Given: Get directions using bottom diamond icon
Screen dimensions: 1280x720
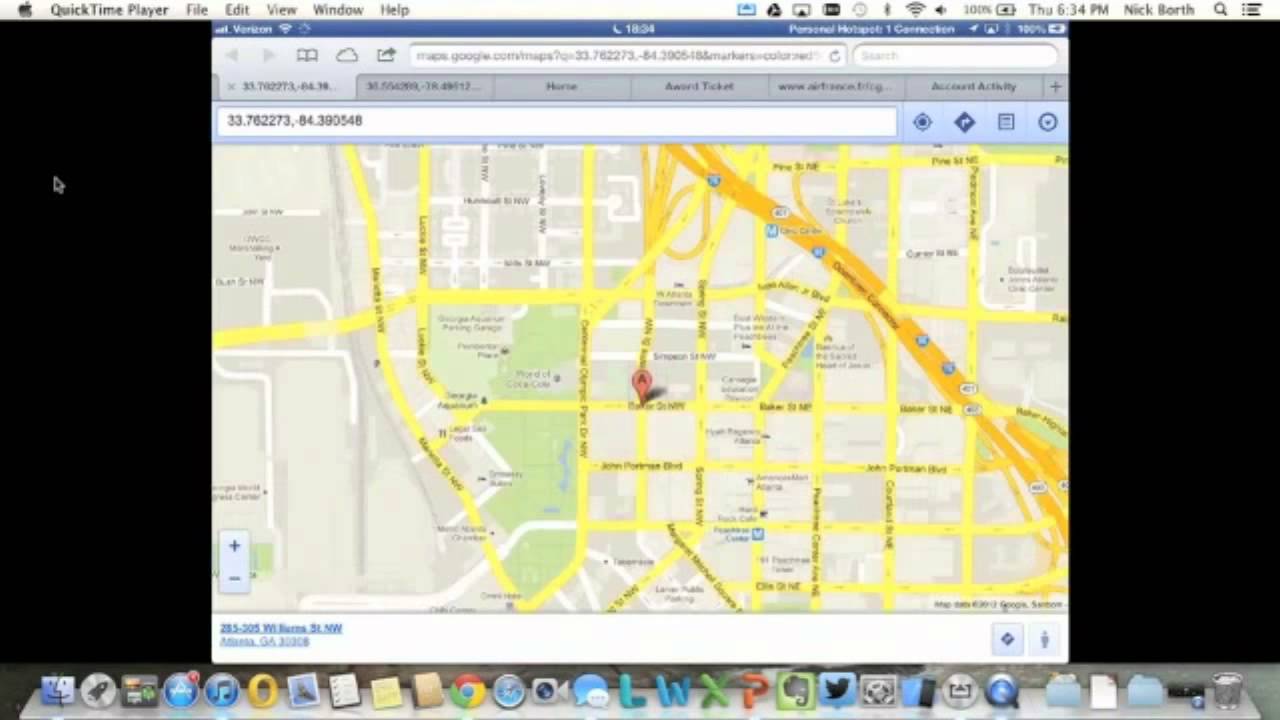Looking at the screenshot, I should point(1007,639).
